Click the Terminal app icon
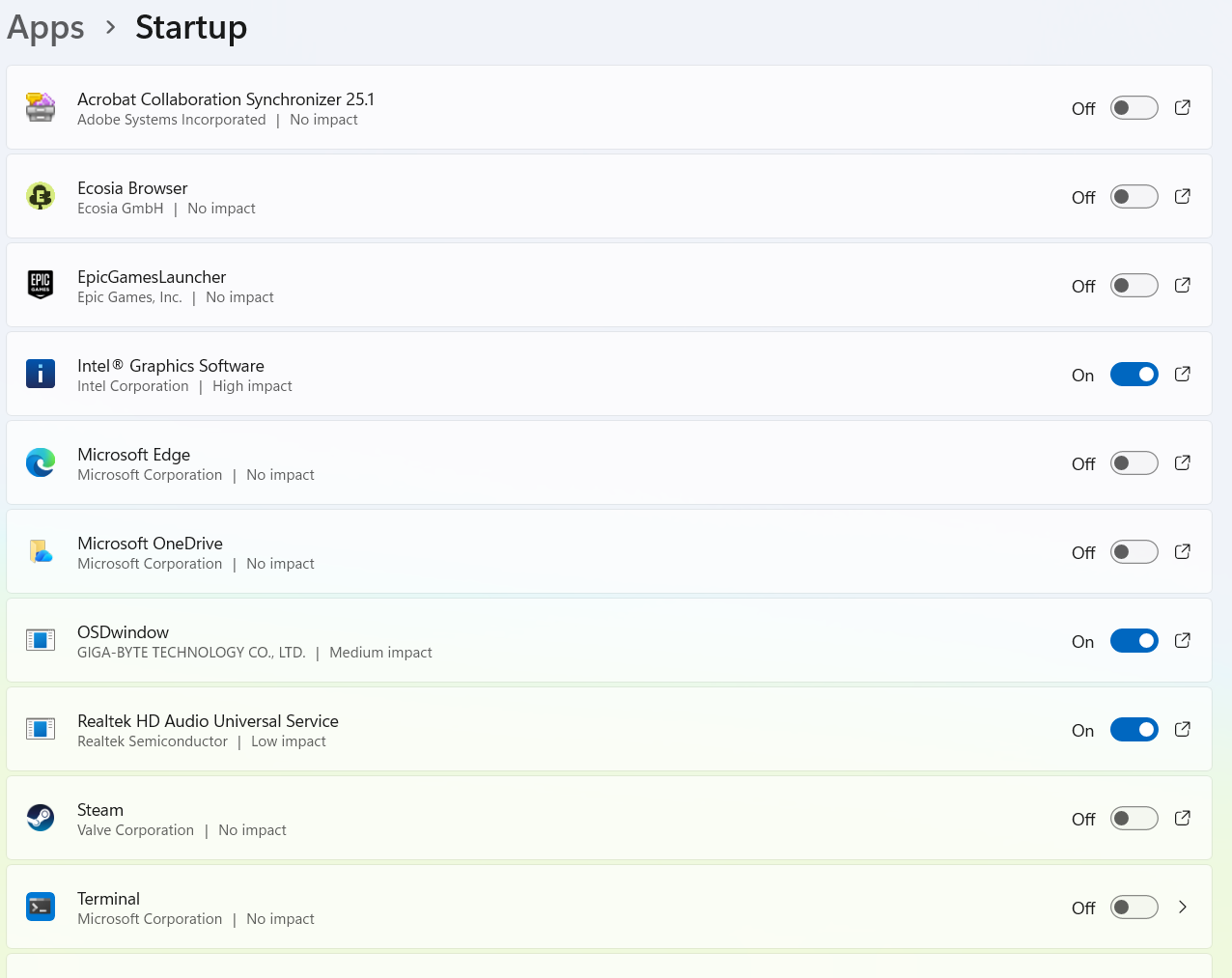1232x978 pixels. [x=41, y=907]
